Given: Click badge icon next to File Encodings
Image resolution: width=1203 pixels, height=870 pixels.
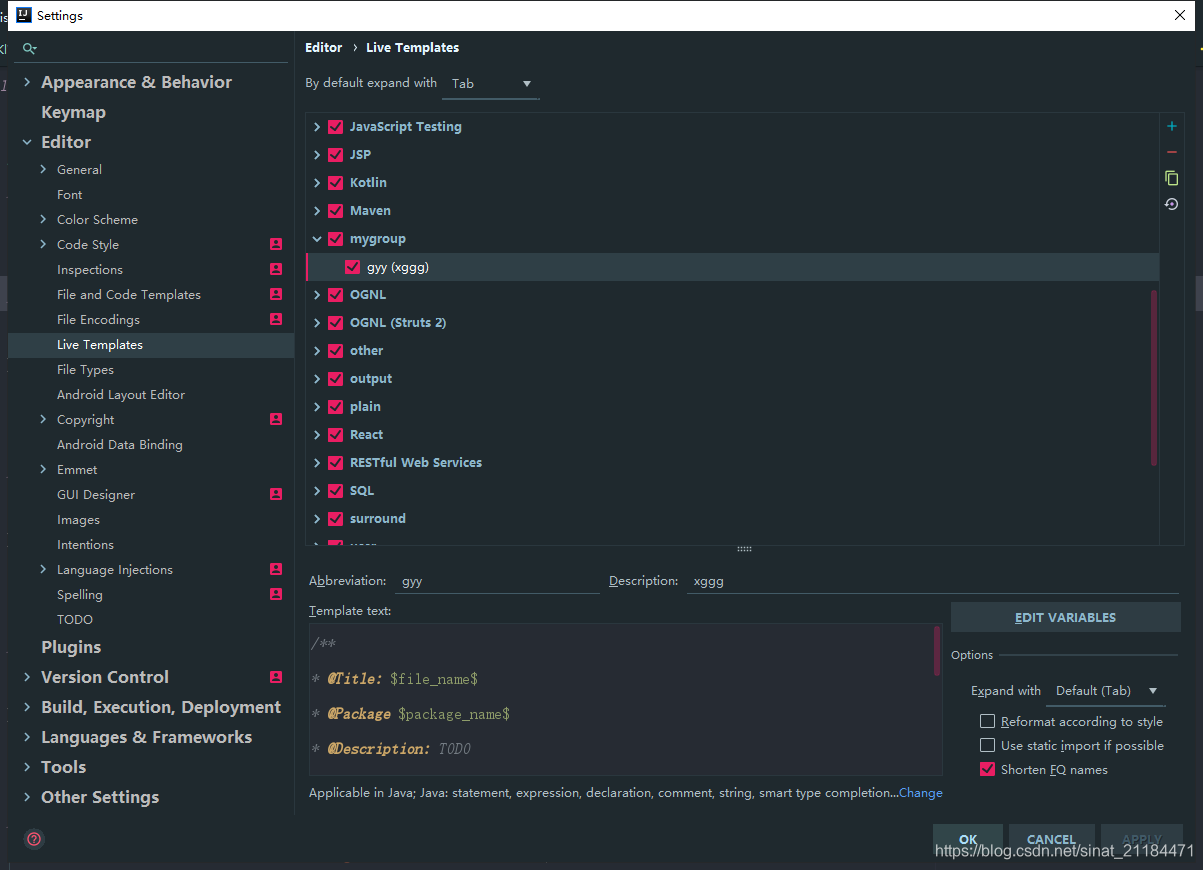Looking at the screenshot, I should (x=276, y=319).
